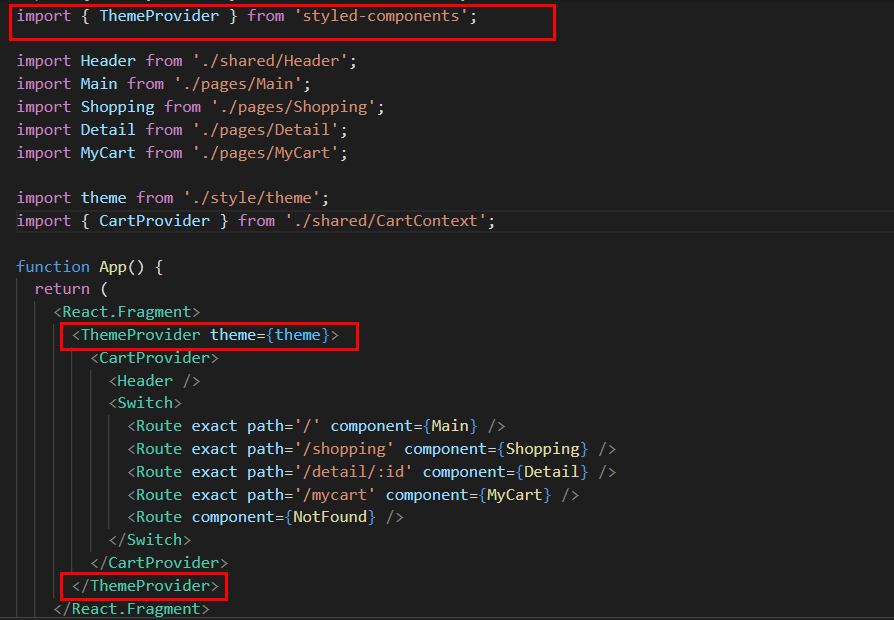The height and width of the screenshot is (620, 894).
Task: Click './style/theme' import path
Action: click(252, 198)
